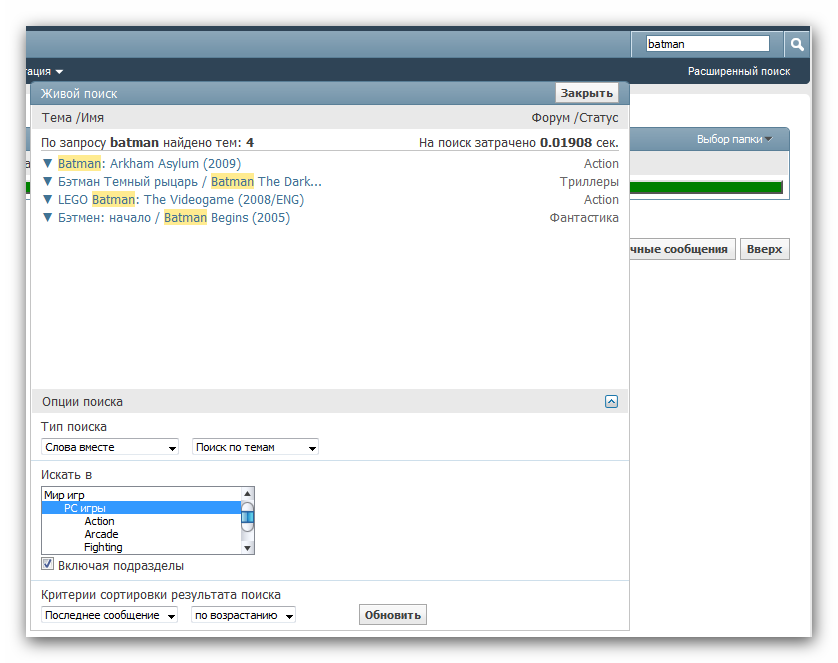Click Action label of Arkham Asylum row
The height and width of the screenshot is (663, 838).
601,163
